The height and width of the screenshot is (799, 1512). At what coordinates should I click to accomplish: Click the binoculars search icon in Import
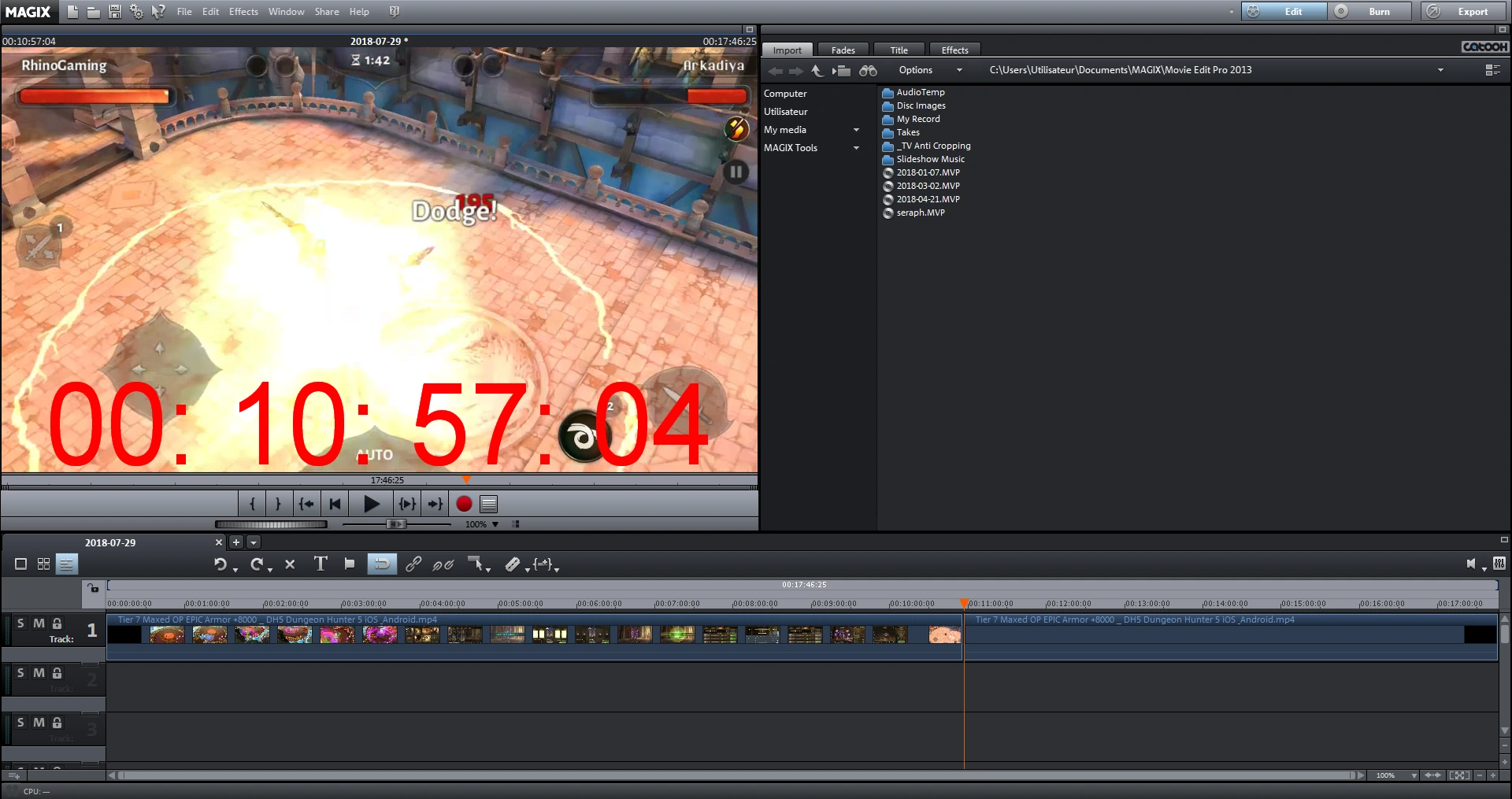[868, 71]
